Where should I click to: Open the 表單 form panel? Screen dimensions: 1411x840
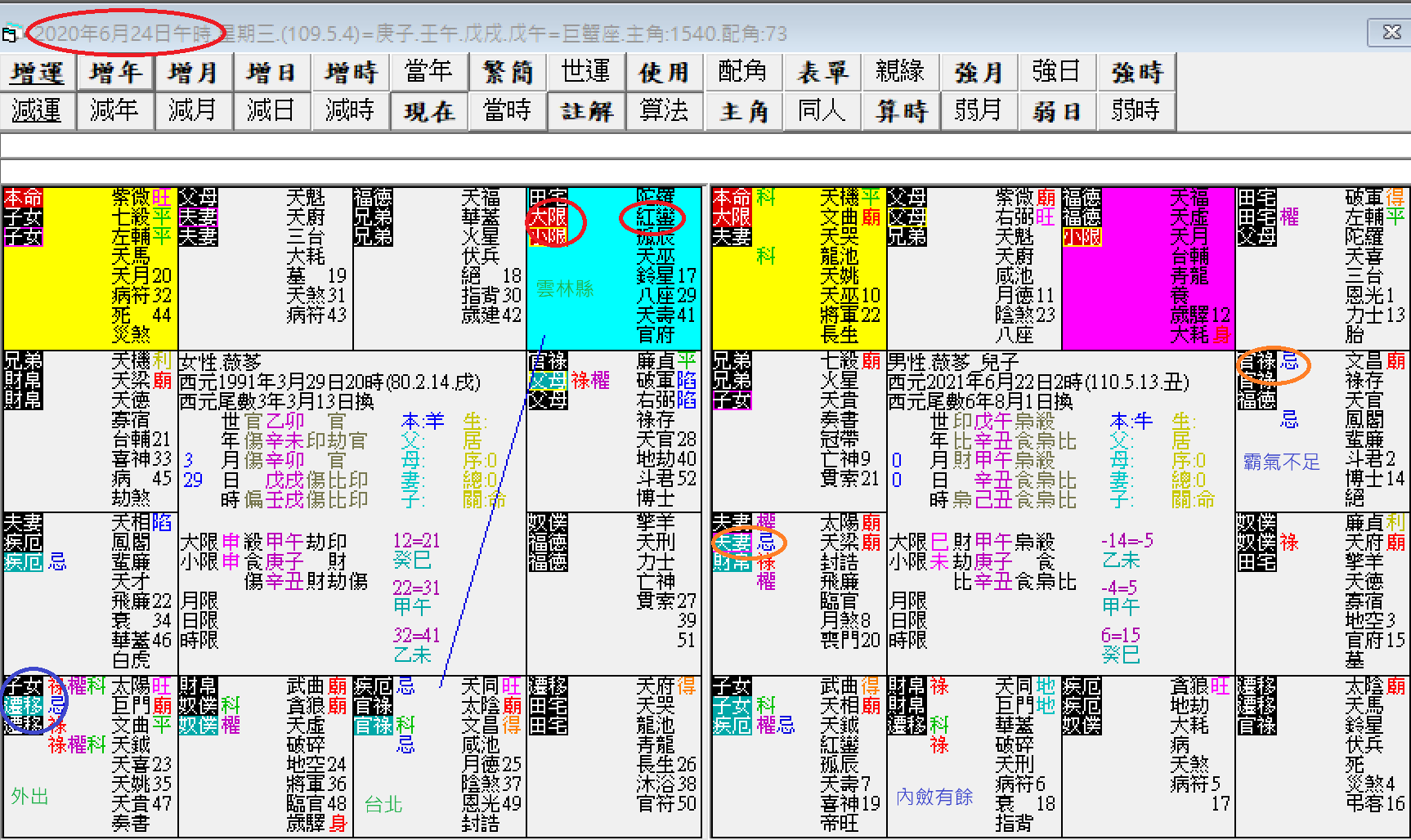[822, 72]
